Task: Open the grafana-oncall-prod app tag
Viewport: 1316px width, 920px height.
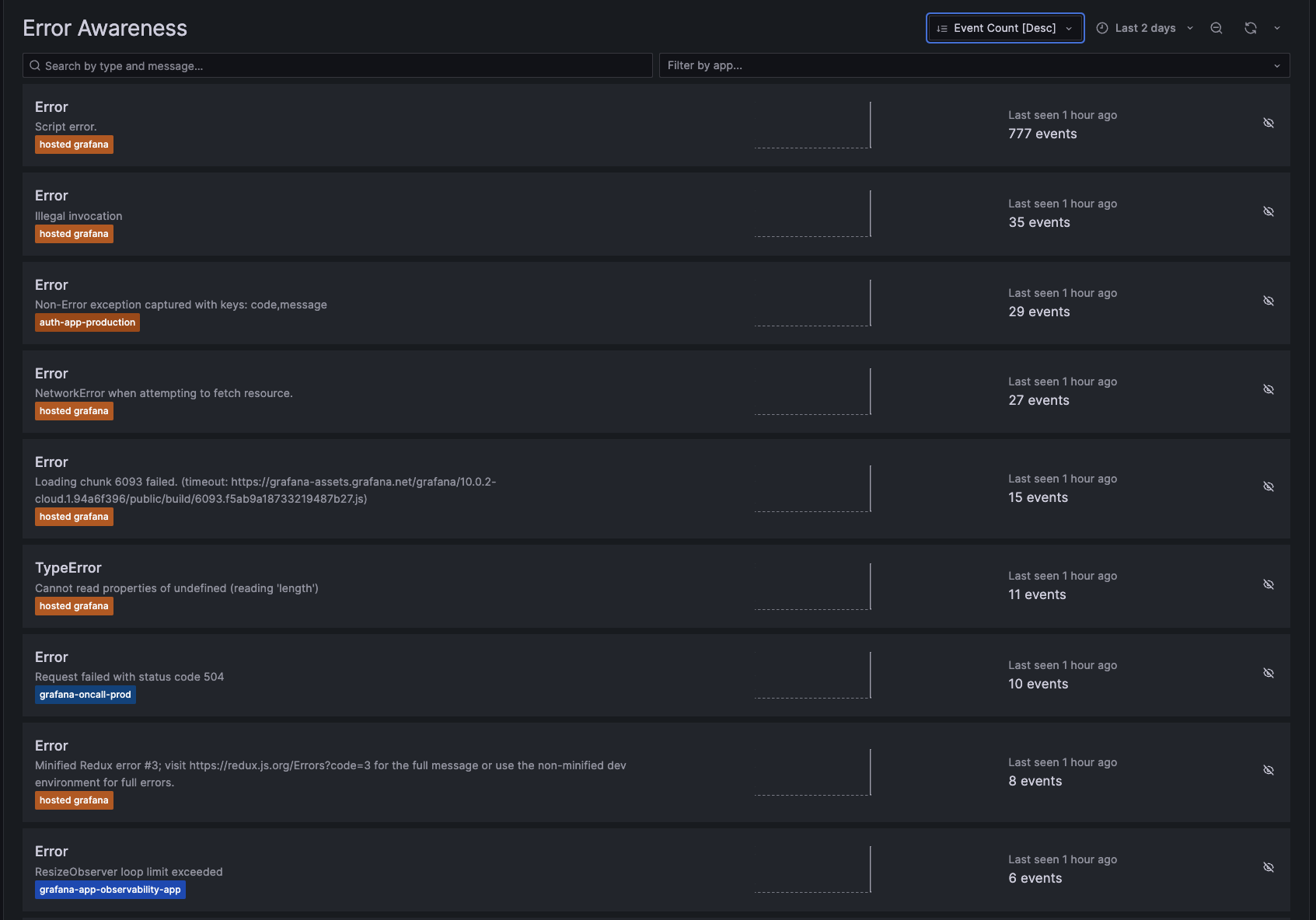Action: pos(85,694)
